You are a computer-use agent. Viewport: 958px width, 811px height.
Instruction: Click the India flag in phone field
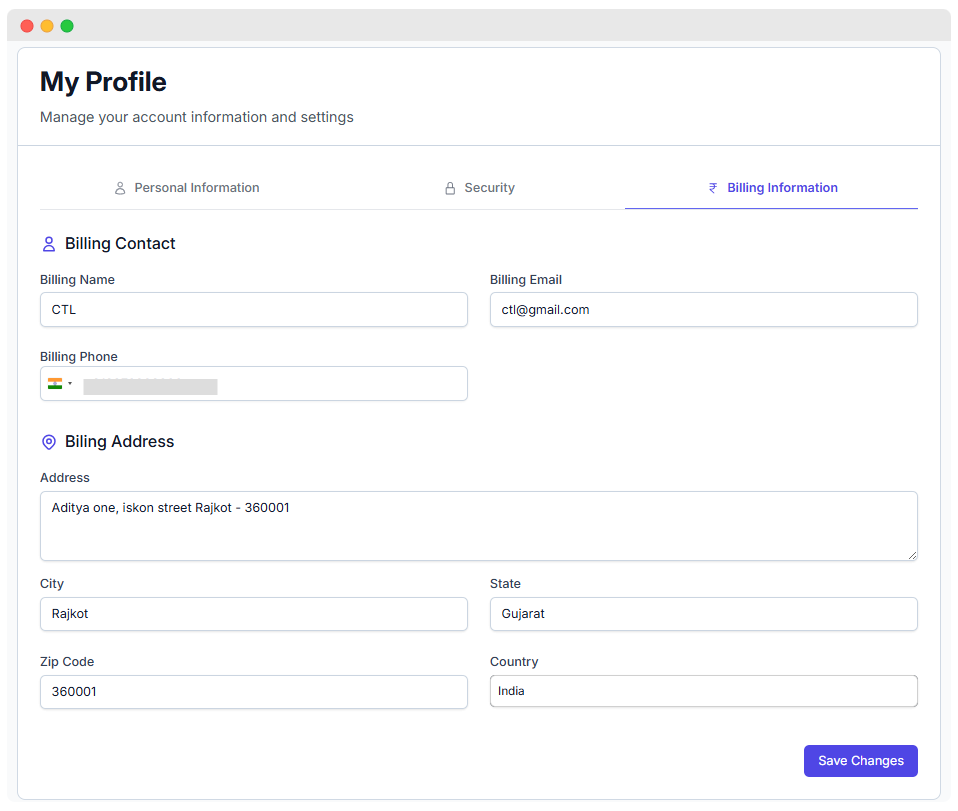coord(55,384)
